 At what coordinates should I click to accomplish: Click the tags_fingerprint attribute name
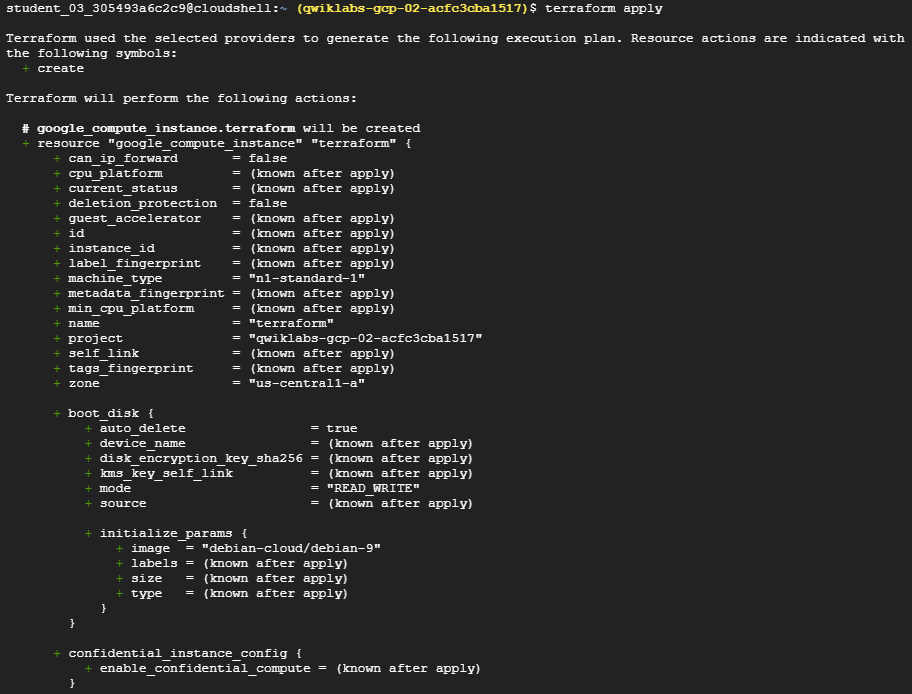pos(130,369)
